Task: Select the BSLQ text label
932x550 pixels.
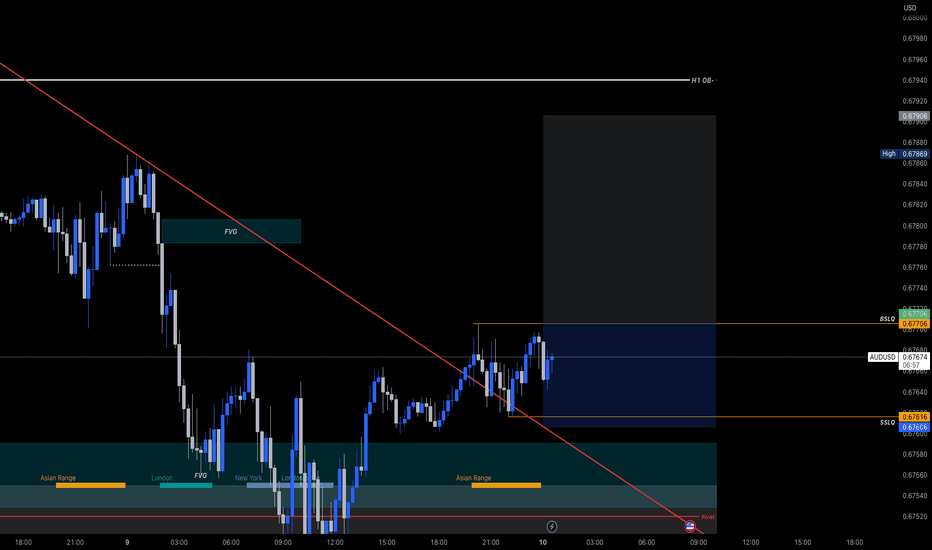Action: [887, 319]
